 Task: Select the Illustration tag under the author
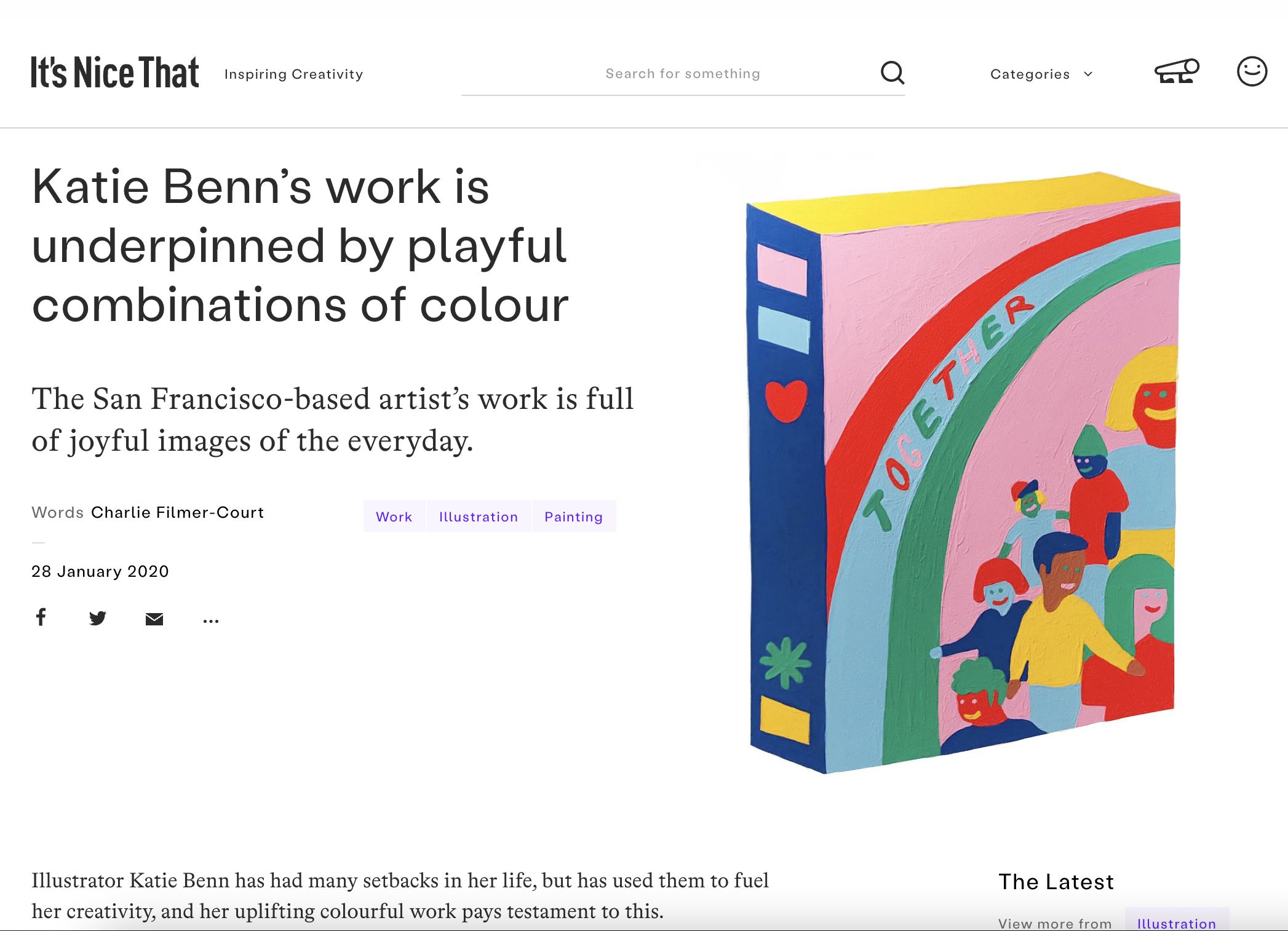click(x=478, y=517)
